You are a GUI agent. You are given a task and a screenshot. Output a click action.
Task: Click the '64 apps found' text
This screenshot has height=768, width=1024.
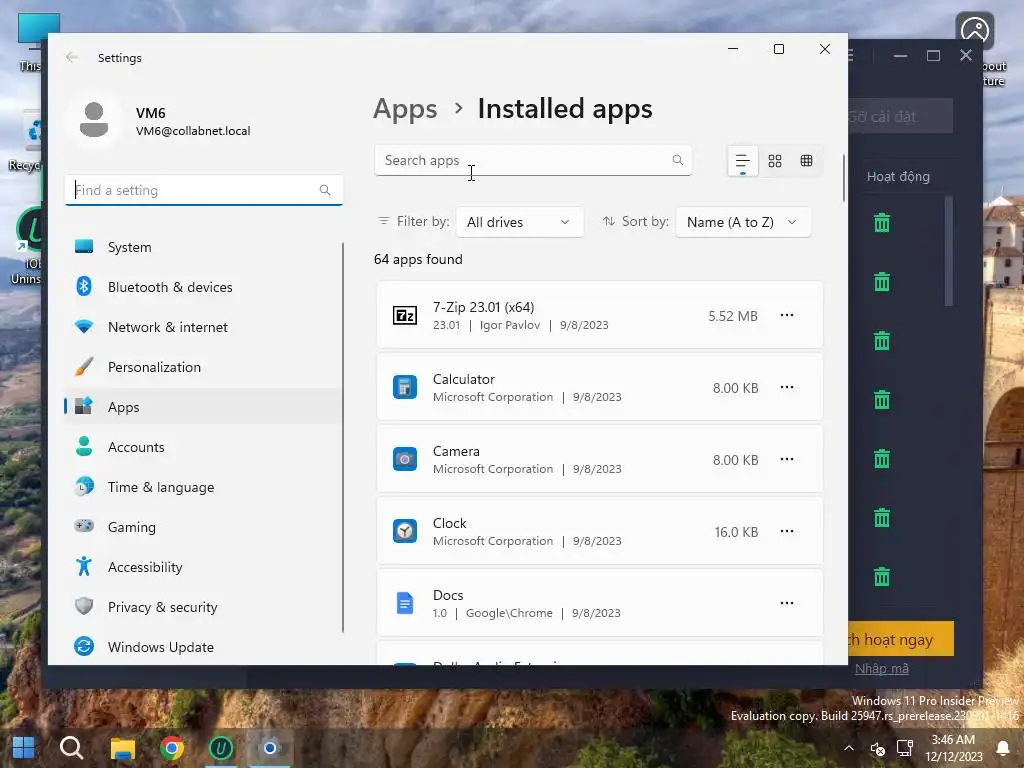pyautogui.click(x=418, y=259)
